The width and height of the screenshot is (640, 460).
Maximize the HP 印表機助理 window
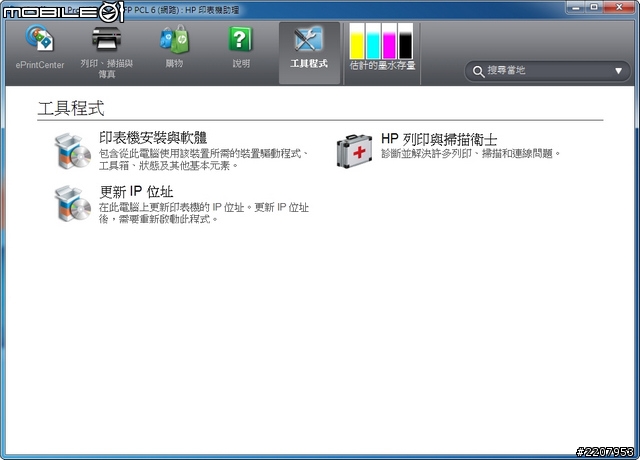pyautogui.click(x=594, y=7)
